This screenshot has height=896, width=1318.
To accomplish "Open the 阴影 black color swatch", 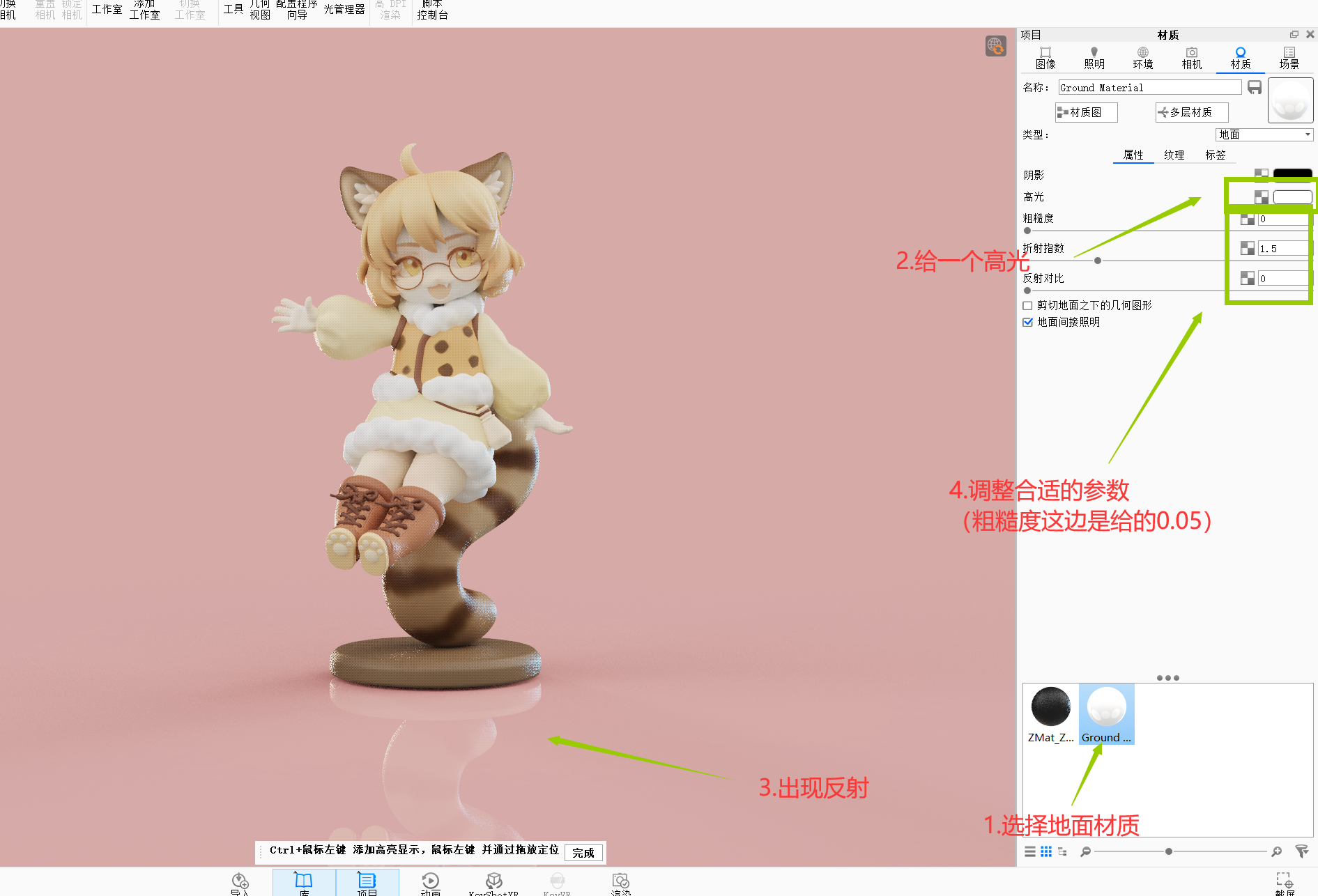I will (1293, 173).
